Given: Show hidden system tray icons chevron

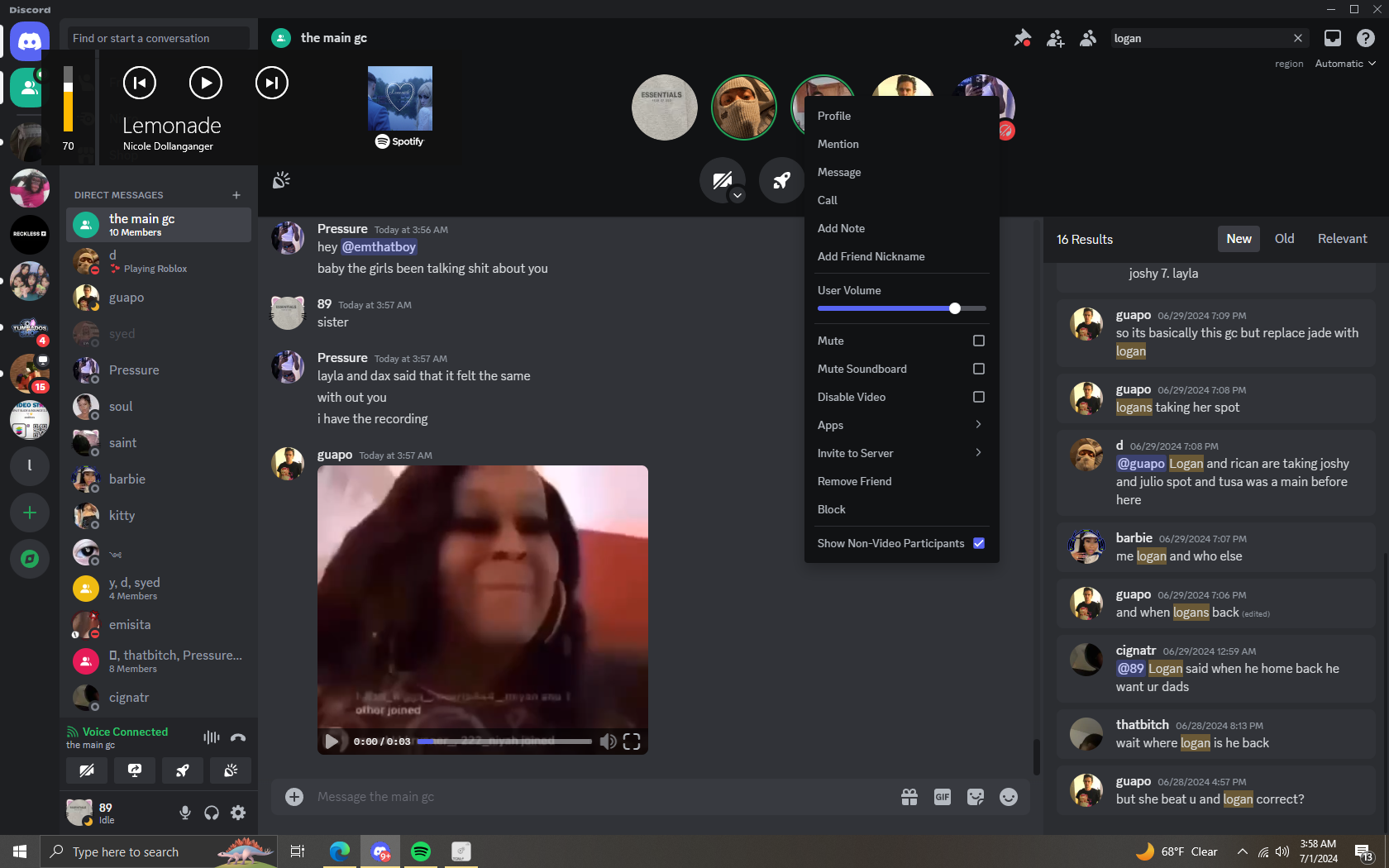Looking at the screenshot, I should [1242, 851].
